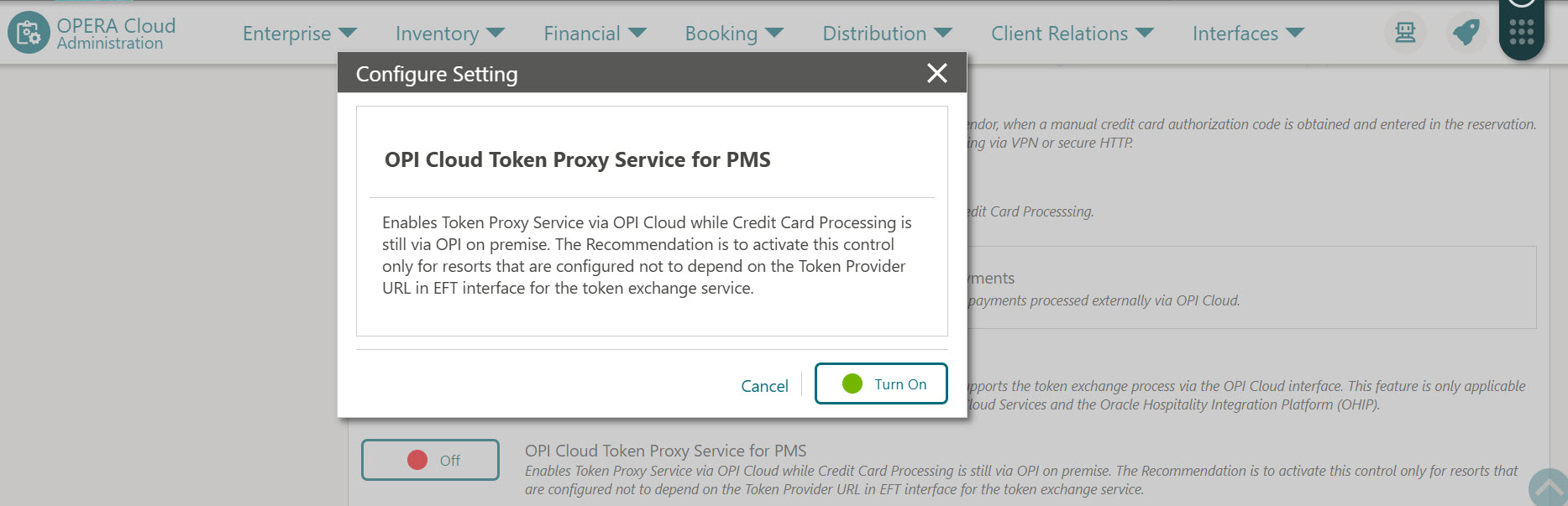Launch the rocket quick-links icon
1568x506 pixels.
pyautogui.click(x=1466, y=32)
